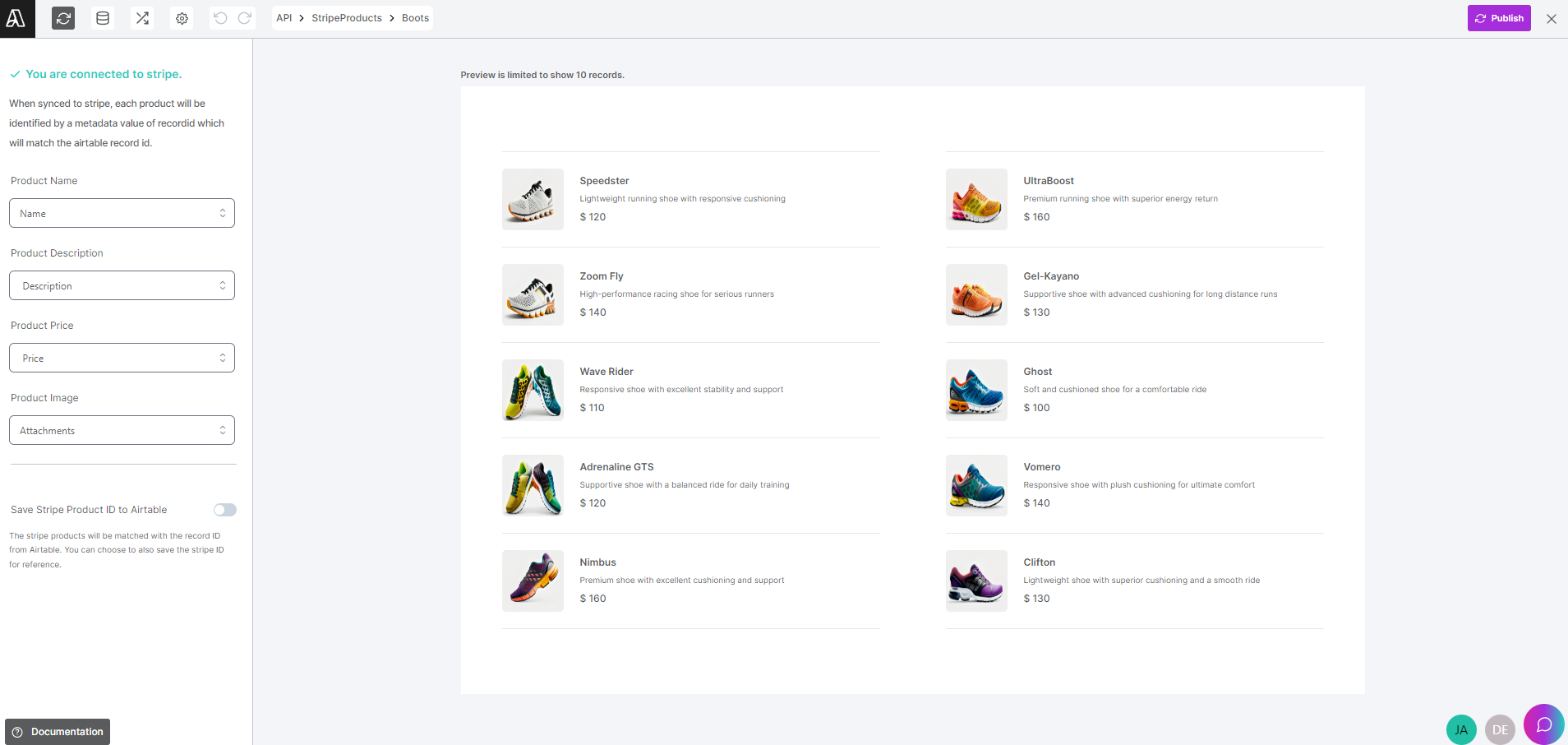Open the chat support bubble
1568x745 pixels.
1543,724
